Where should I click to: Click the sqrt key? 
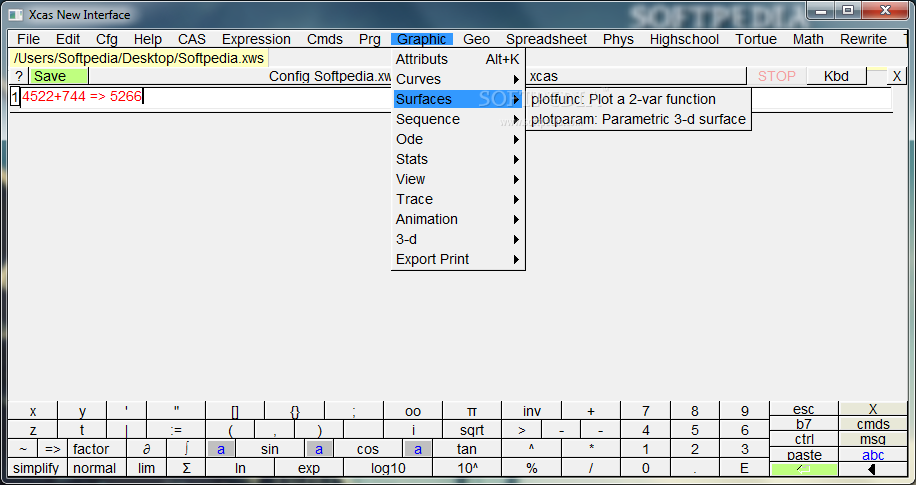(472, 431)
